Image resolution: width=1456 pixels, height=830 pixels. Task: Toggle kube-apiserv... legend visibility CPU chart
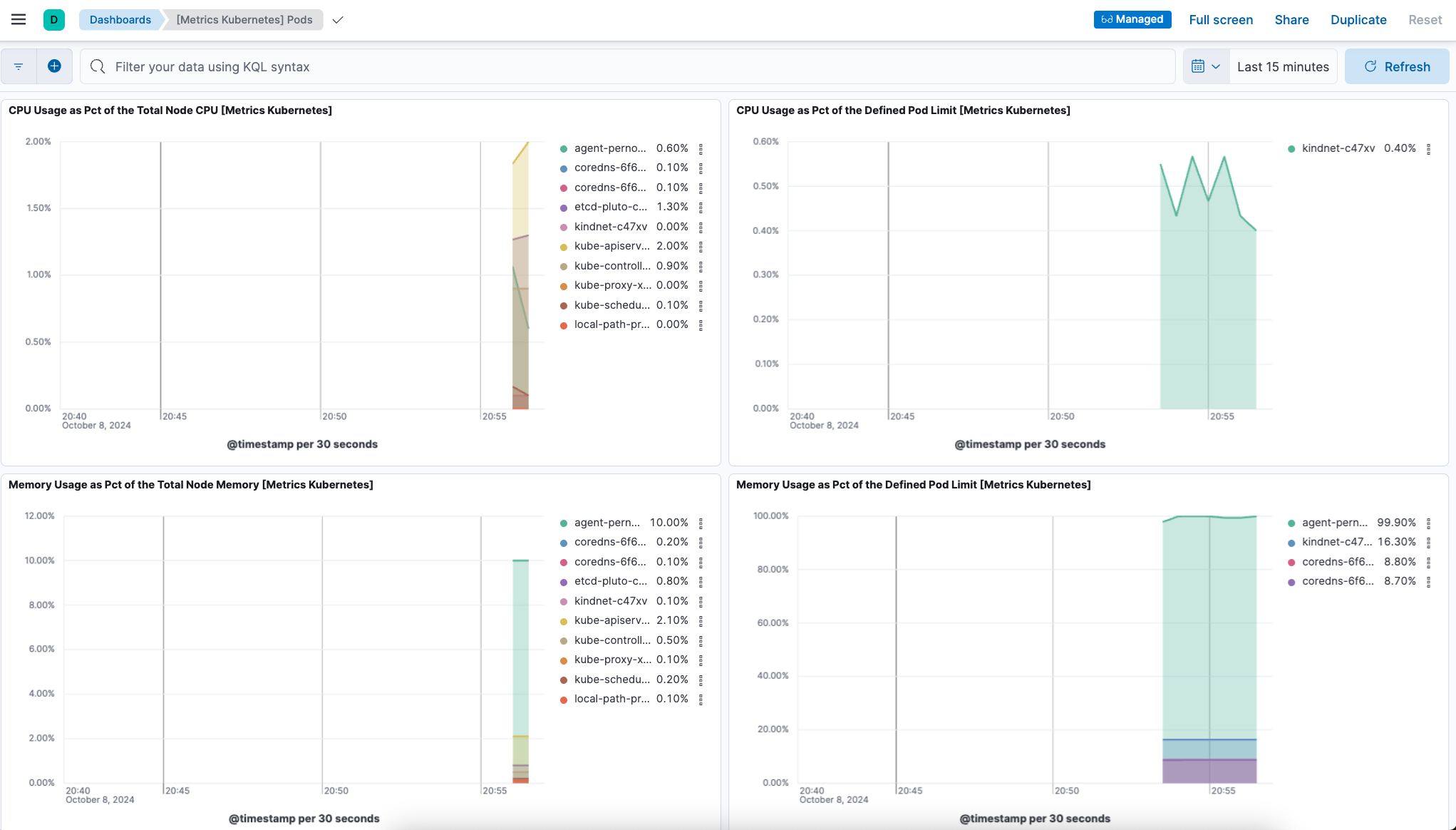[610, 246]
